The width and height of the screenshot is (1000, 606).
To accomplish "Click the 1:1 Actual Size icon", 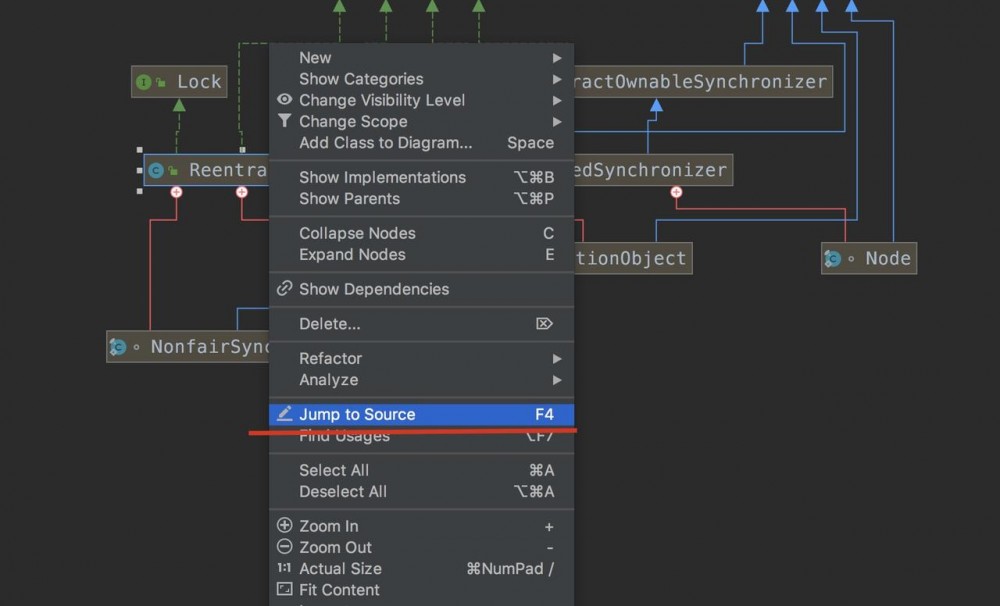I will coord(285,568).
